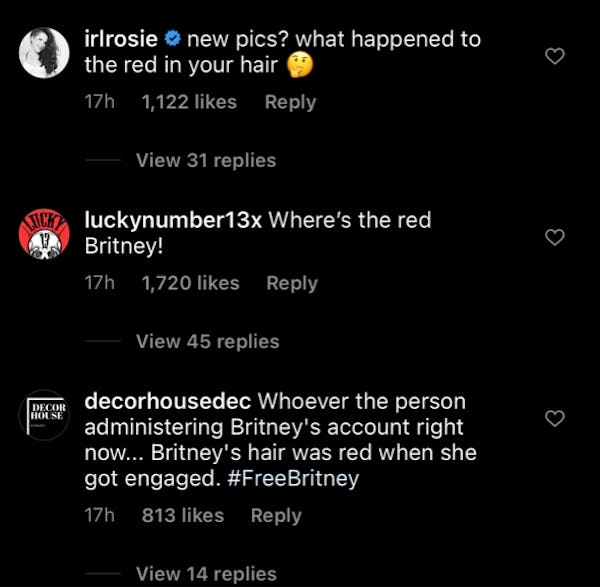Reply to irlrosie's comment
The width and height of the screenshot is (600, 587).
tap(290, 102)
